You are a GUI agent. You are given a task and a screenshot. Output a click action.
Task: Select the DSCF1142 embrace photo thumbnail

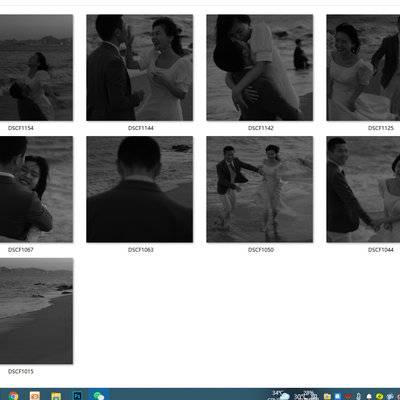coord(259,68)
